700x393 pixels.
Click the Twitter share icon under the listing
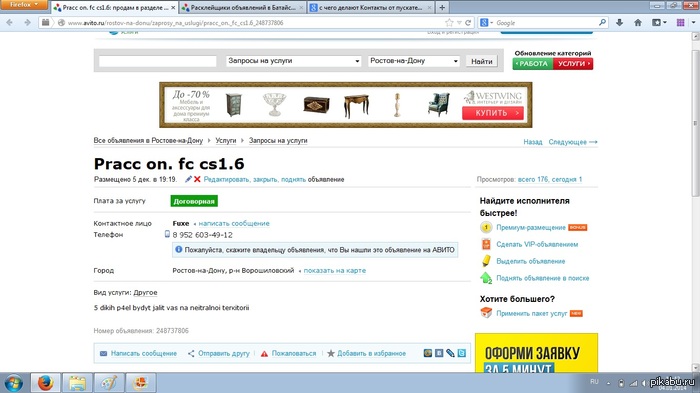[x=462, y=353]
